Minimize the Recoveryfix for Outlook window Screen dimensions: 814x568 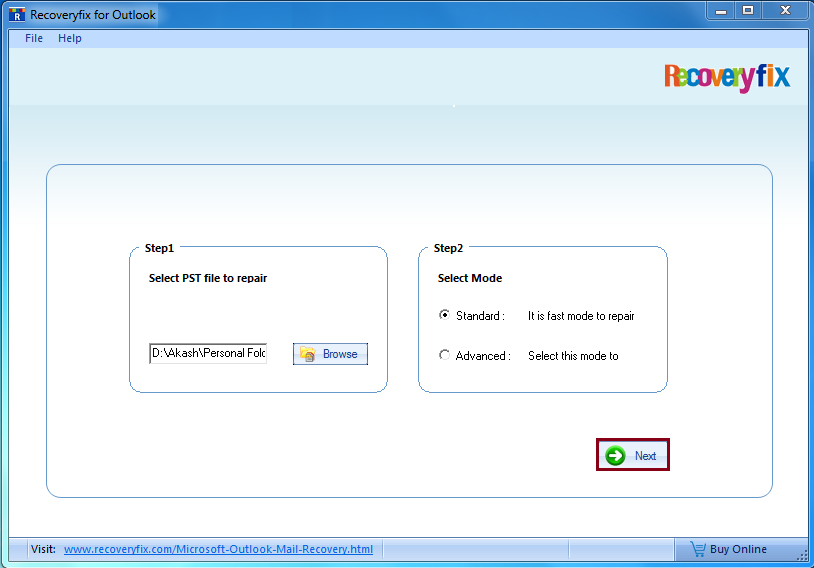coord(721,11)
